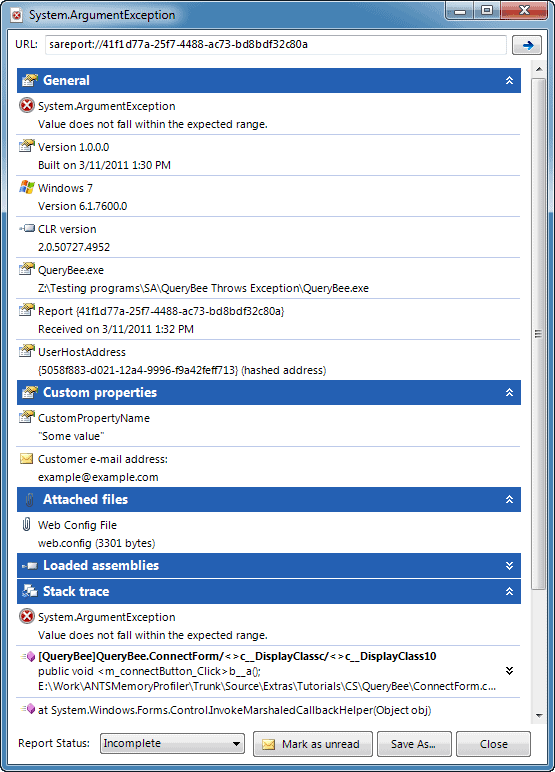Image resolution: width=555 pixels, height=772 pixels.
Task: Click the paperclip icon next to Web Config File
Action: click(x=27, y=524)
